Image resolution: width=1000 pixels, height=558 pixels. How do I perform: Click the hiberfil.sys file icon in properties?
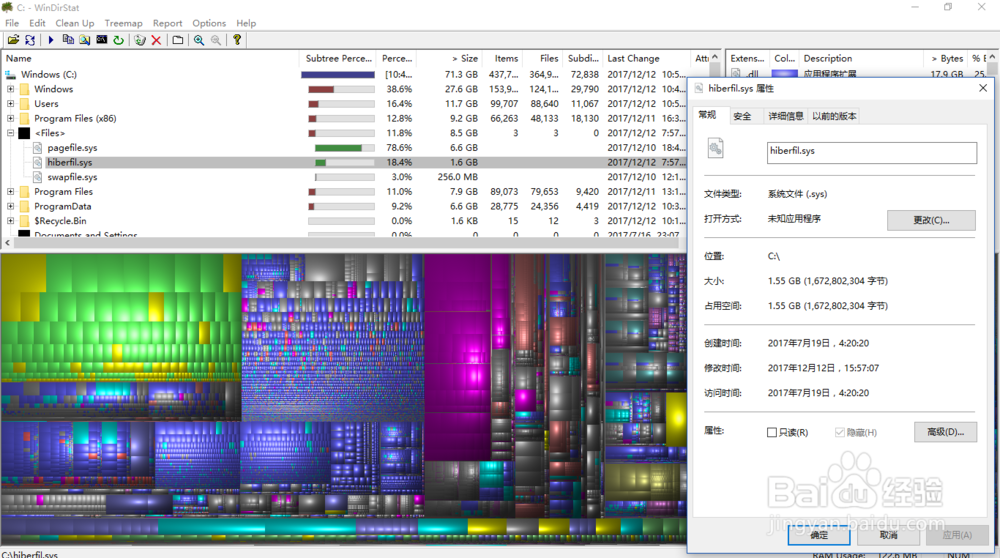(716, 149)
